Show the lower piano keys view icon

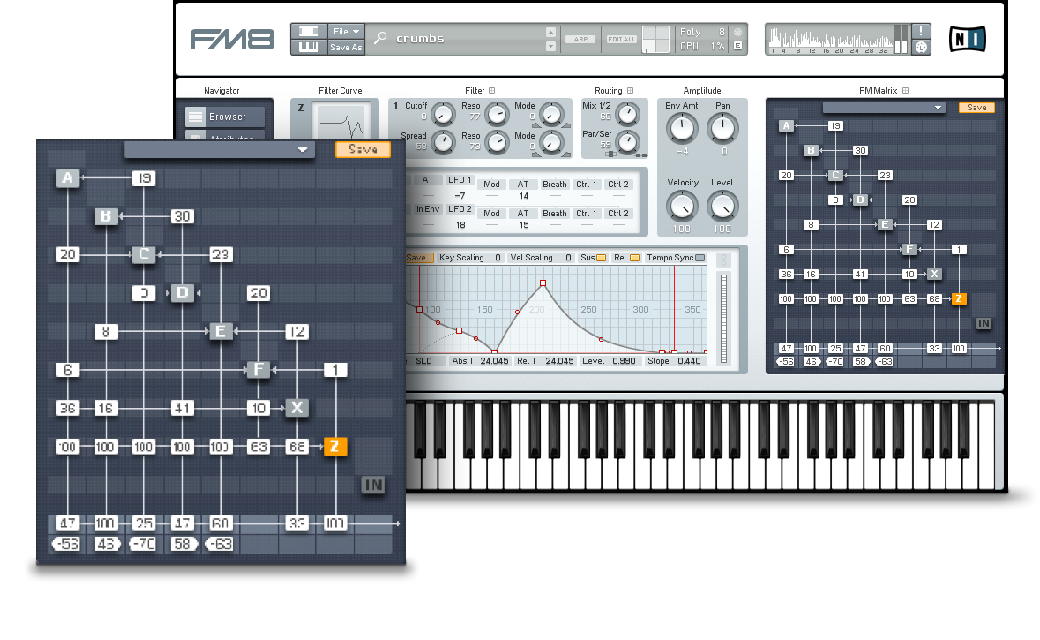pos(308,46)
